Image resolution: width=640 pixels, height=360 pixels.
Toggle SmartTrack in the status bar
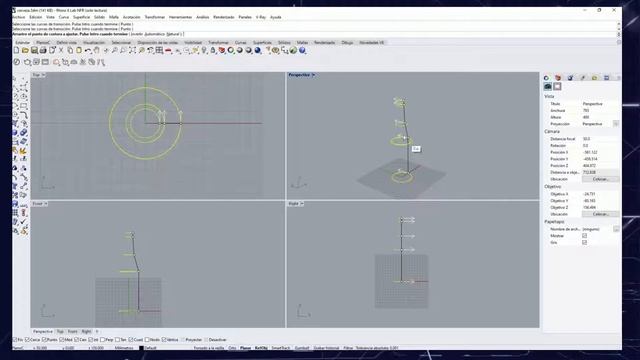281,348
